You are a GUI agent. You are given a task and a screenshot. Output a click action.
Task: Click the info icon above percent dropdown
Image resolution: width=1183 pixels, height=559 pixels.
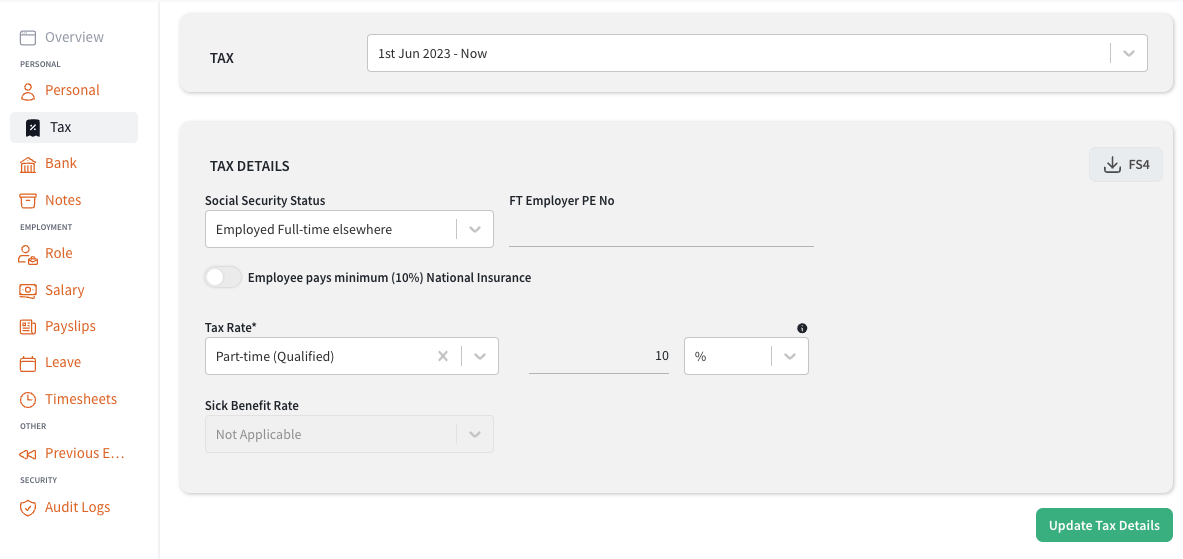802,328
